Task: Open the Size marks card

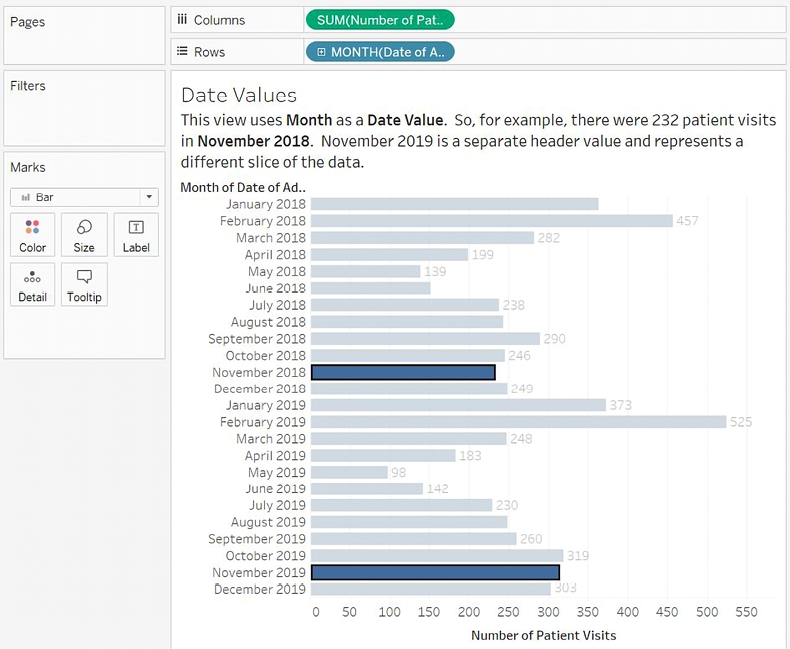Action: click(84, 235)
